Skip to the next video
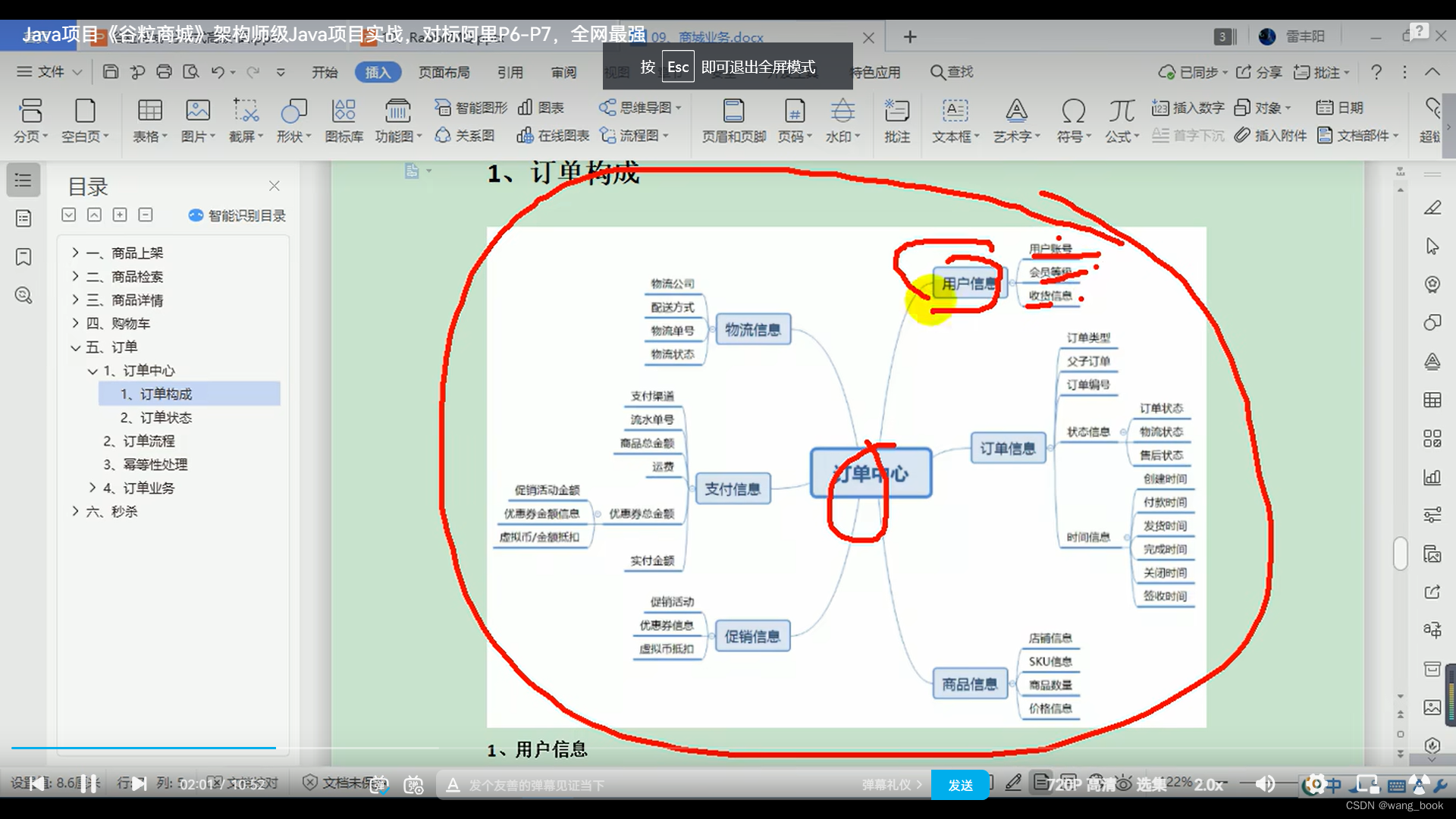Screen dimensions: 1456x819 pyautogui.click(x=139, y=784)
